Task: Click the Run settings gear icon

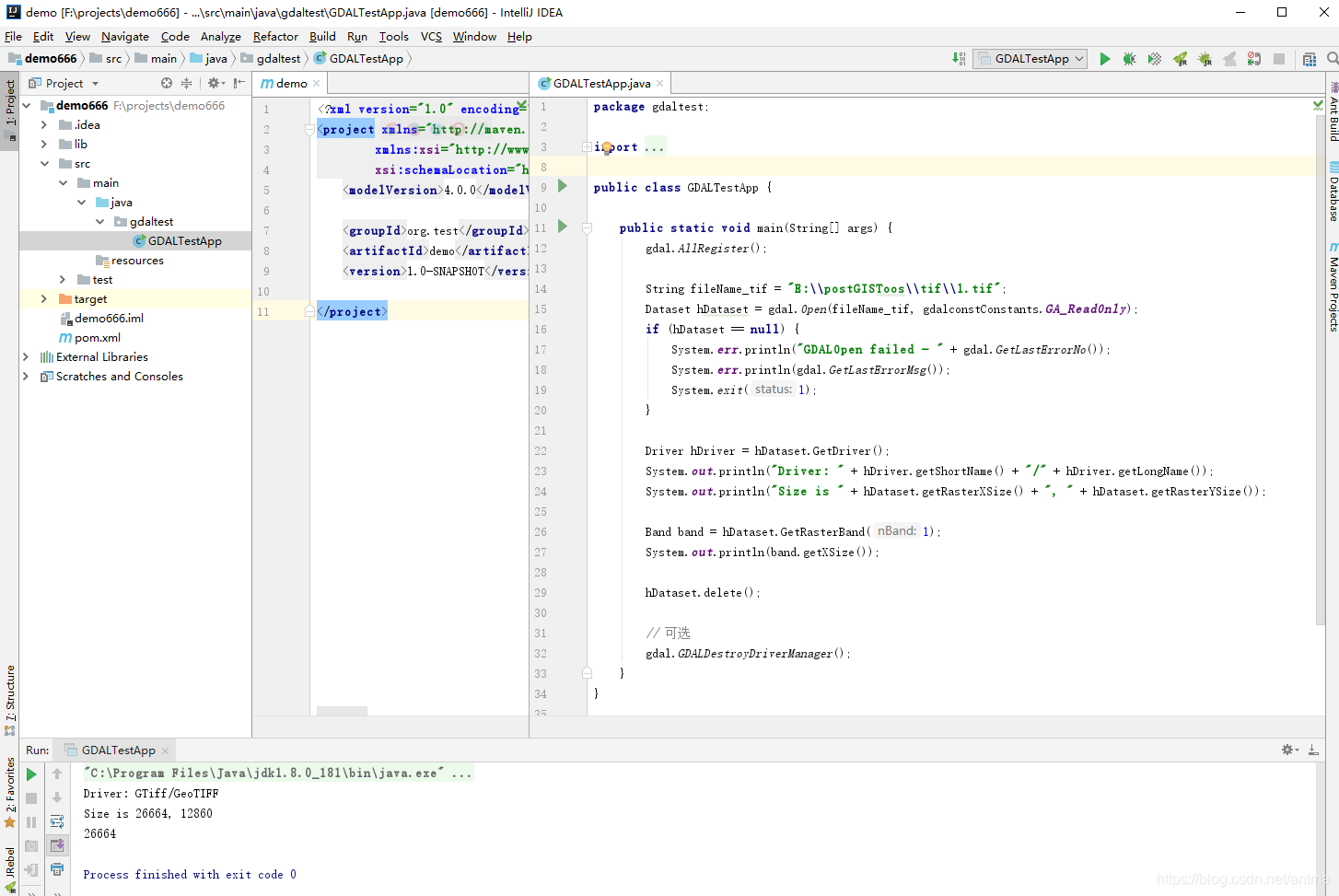Action: (1289, 751)
